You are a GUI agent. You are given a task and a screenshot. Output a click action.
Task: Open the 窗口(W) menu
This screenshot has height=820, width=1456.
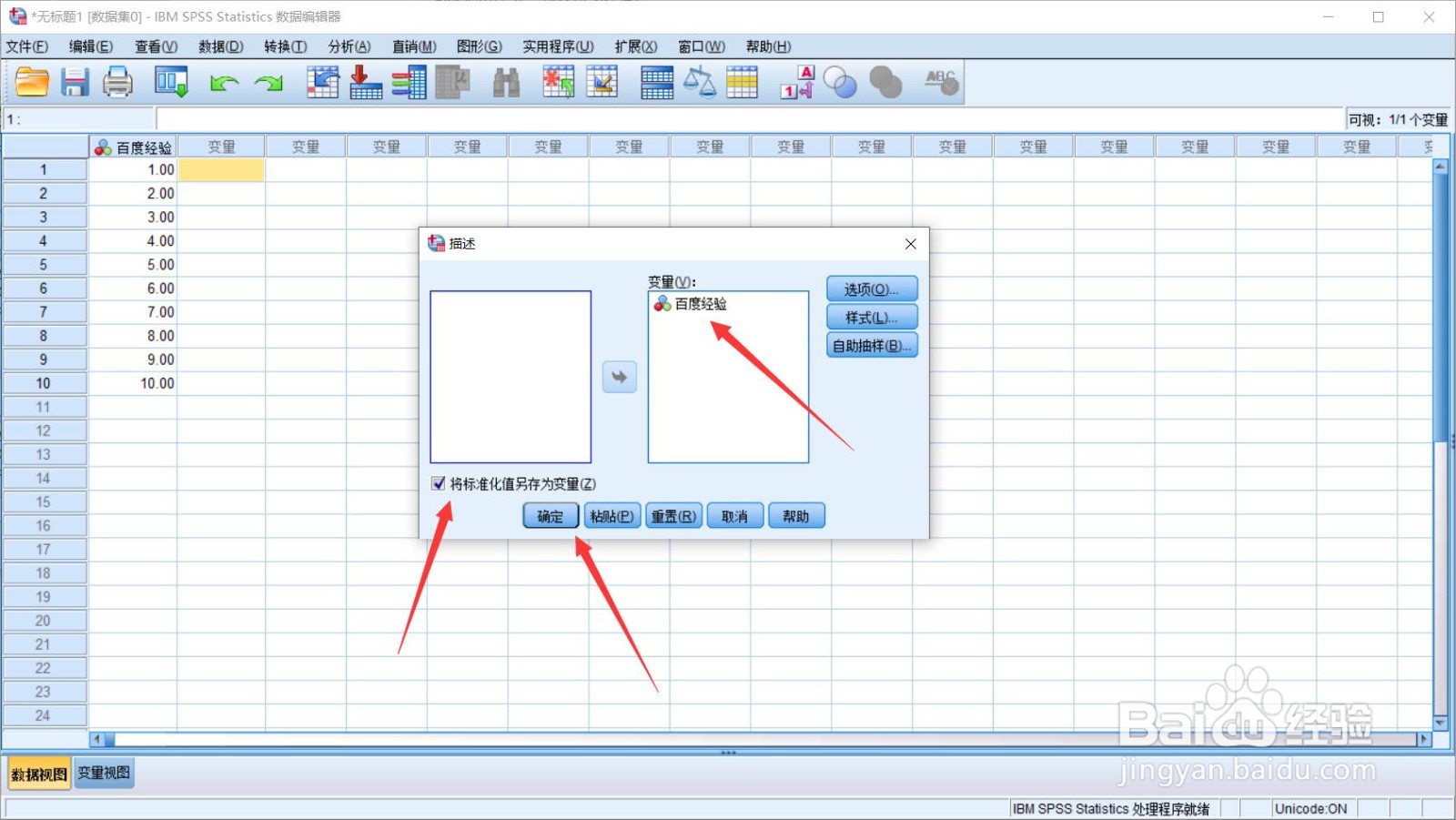[702, 46]
